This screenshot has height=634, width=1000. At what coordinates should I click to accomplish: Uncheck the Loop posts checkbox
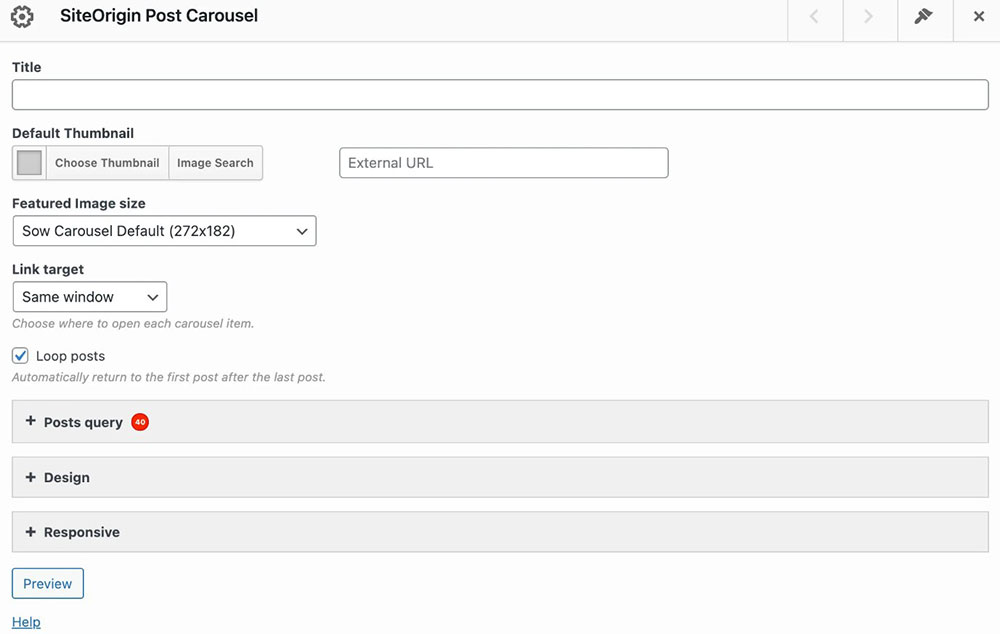pos(20,356)
